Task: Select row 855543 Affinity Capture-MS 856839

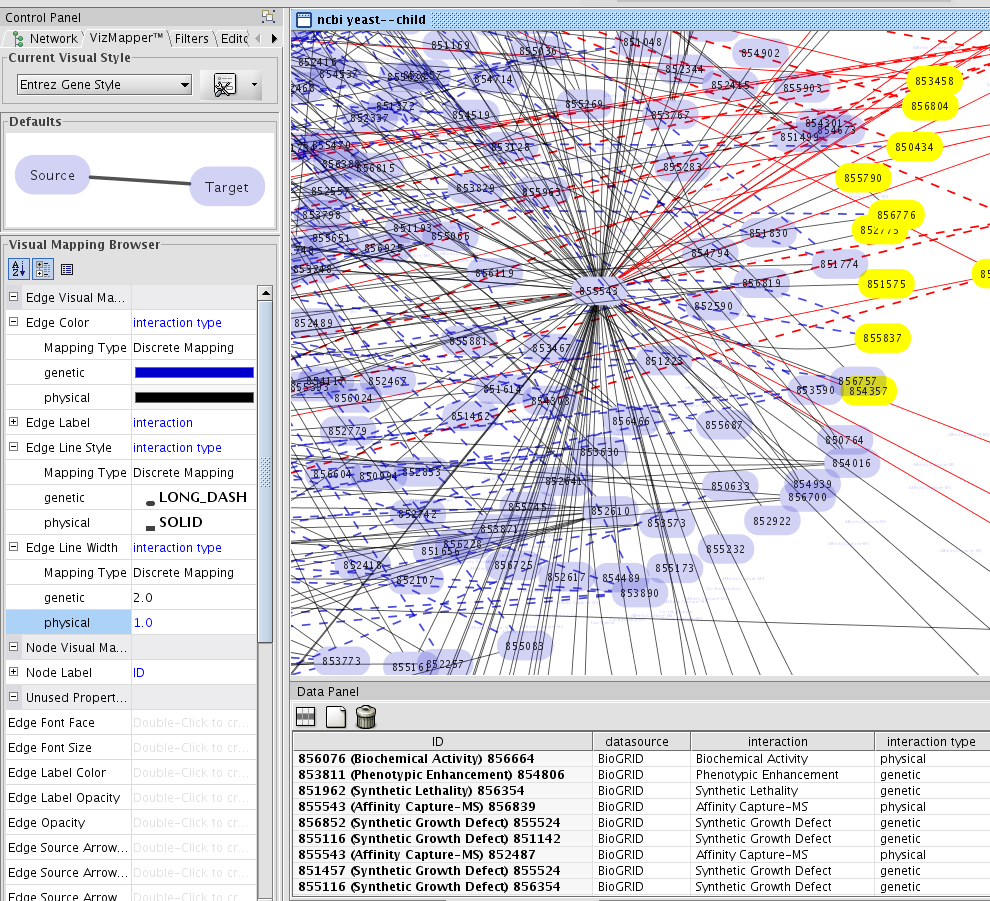Action: [x=641, y=806]
